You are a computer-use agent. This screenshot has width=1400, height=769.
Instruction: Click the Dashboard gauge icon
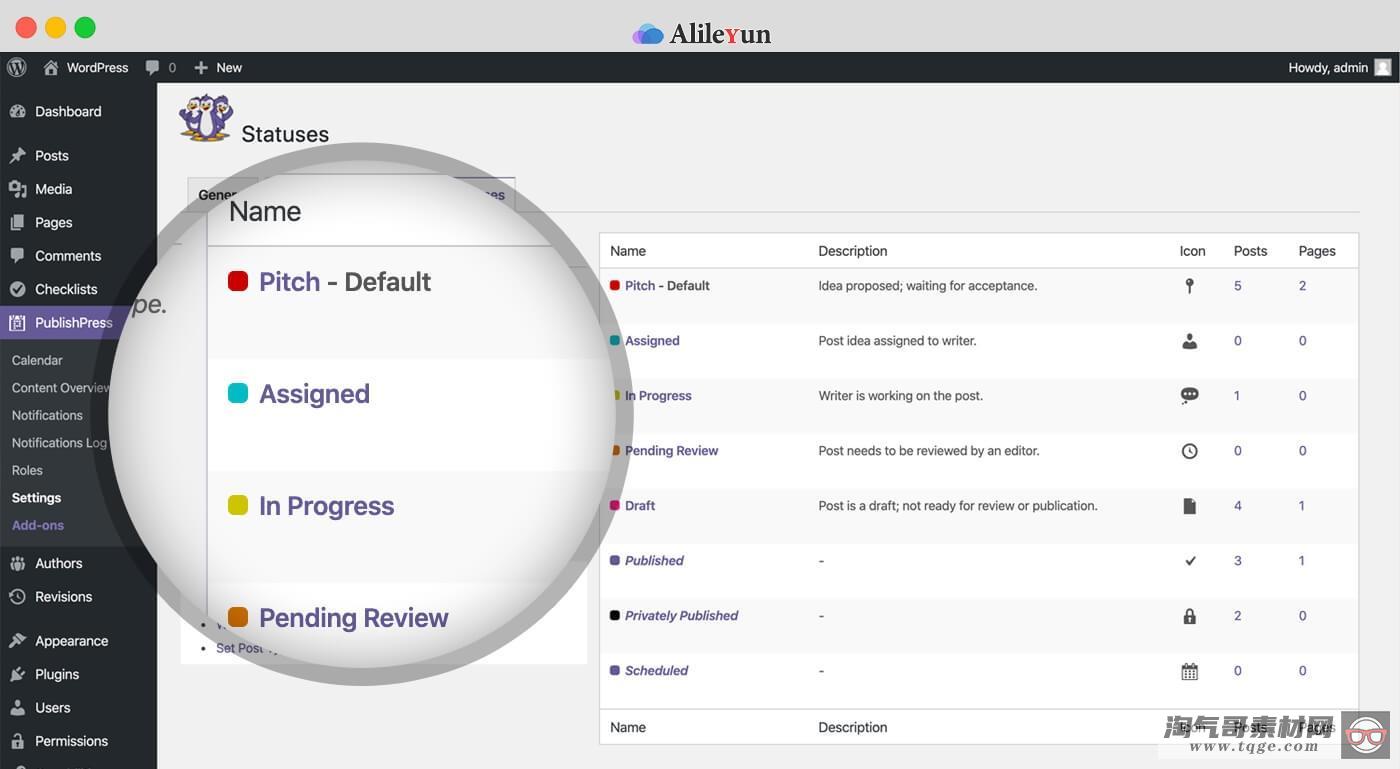(x=17, y=111)
